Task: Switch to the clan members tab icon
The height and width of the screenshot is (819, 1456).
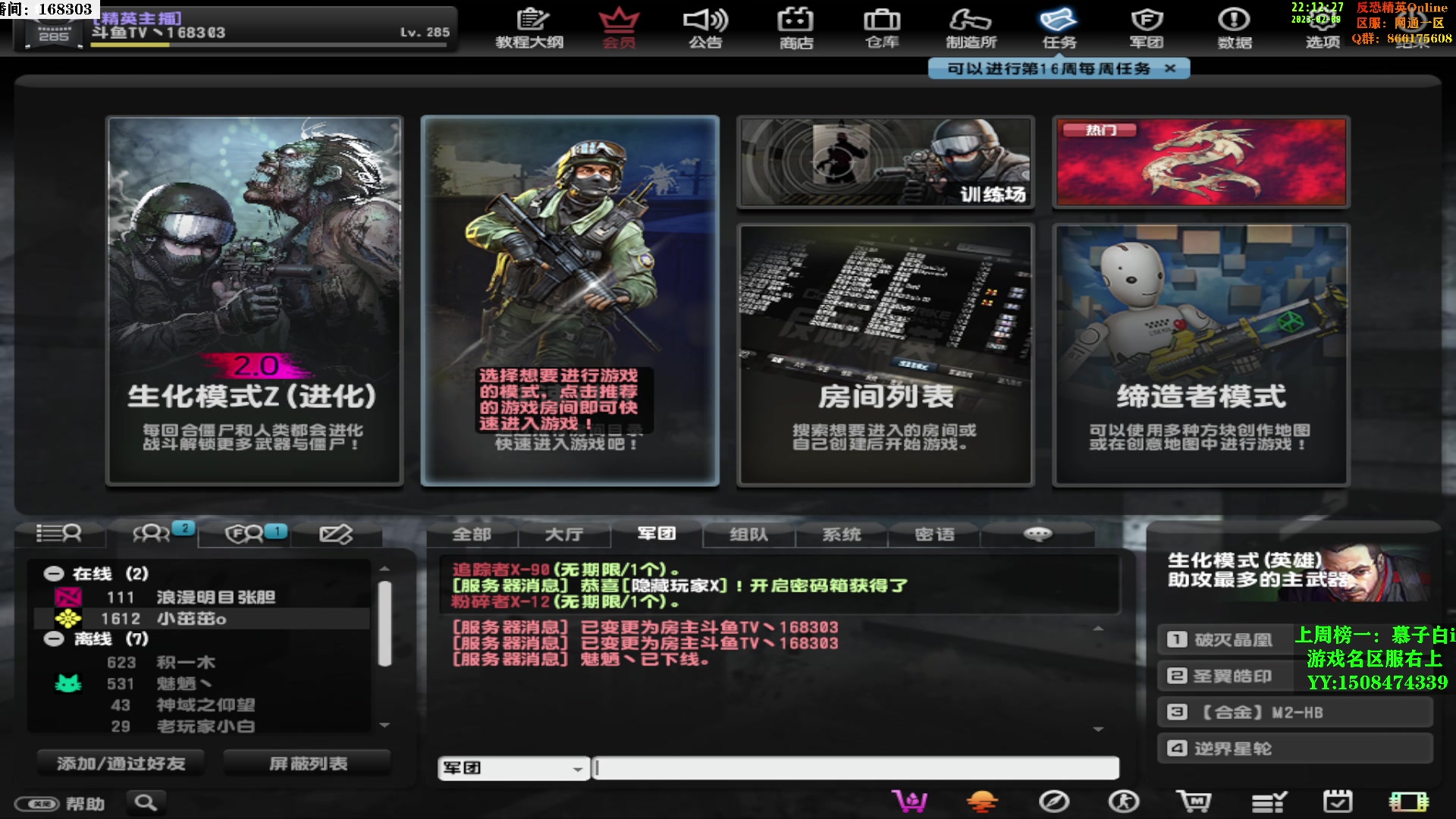Action: pyautogui.click(x=246, y=534)
